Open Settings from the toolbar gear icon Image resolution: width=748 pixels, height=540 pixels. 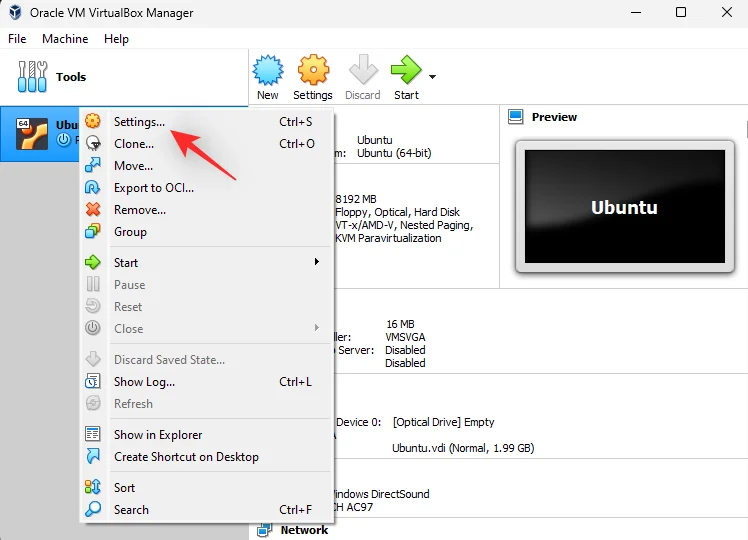click(x=313, y=72)
